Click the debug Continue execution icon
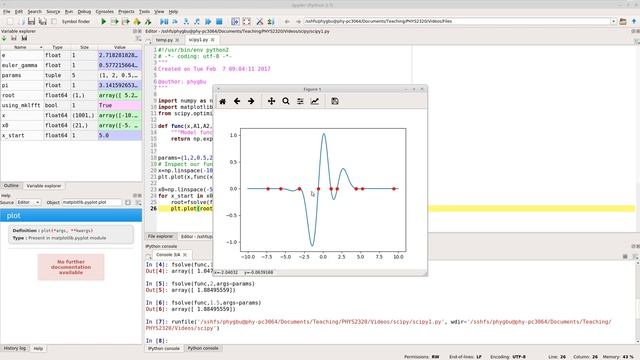The width and height of the screenshot is (640, 360). point(208,21)
